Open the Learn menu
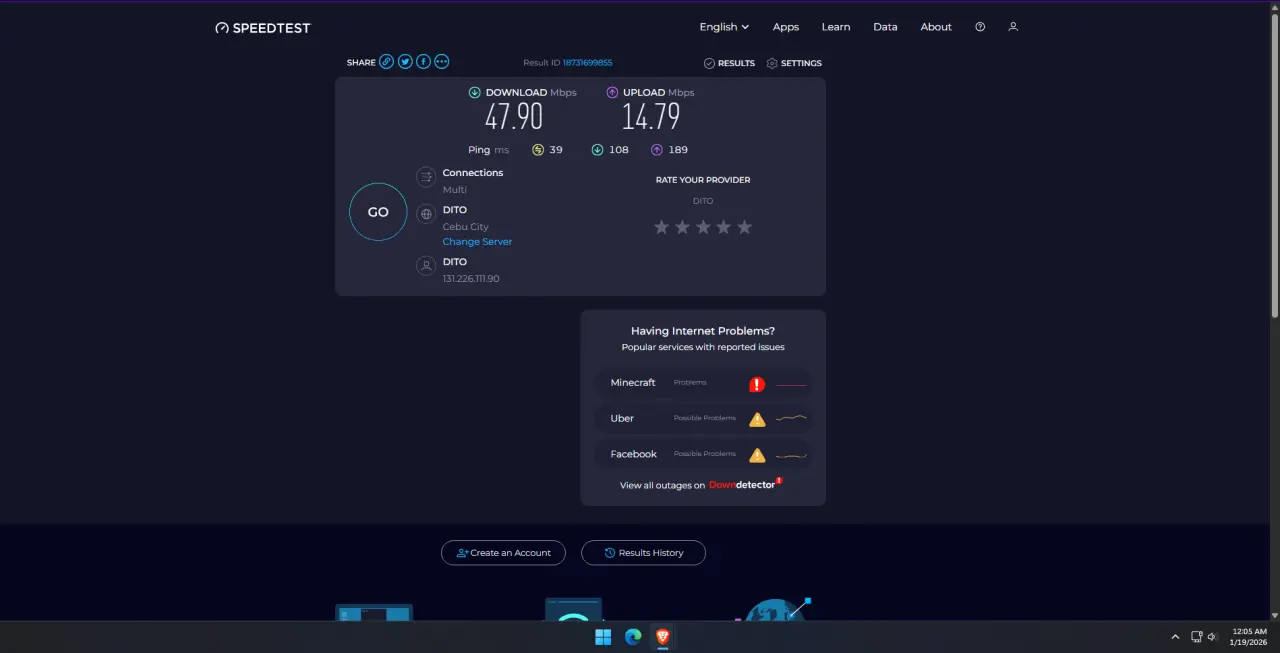This screenshot has height=653, width=1280. [836, 27]
